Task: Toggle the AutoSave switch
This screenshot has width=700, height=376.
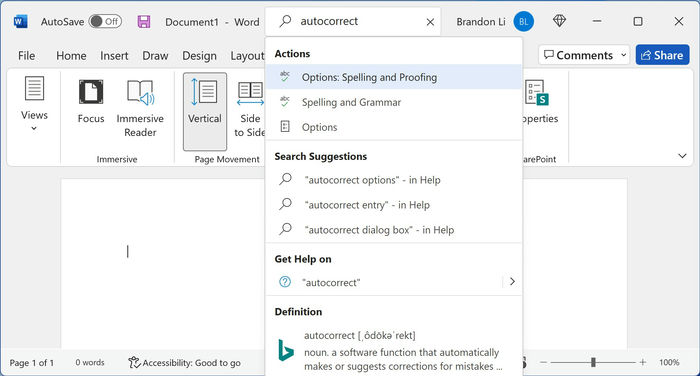Action: click(x=105, y=21)
